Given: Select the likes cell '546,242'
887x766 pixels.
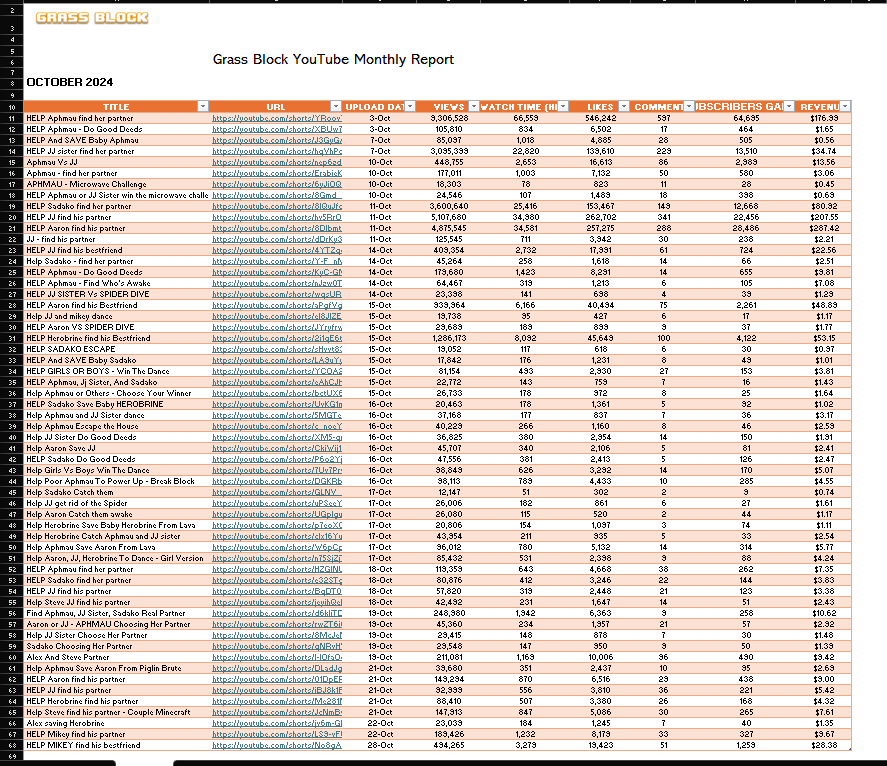Looking at the screenshot, I should [600, 118].
